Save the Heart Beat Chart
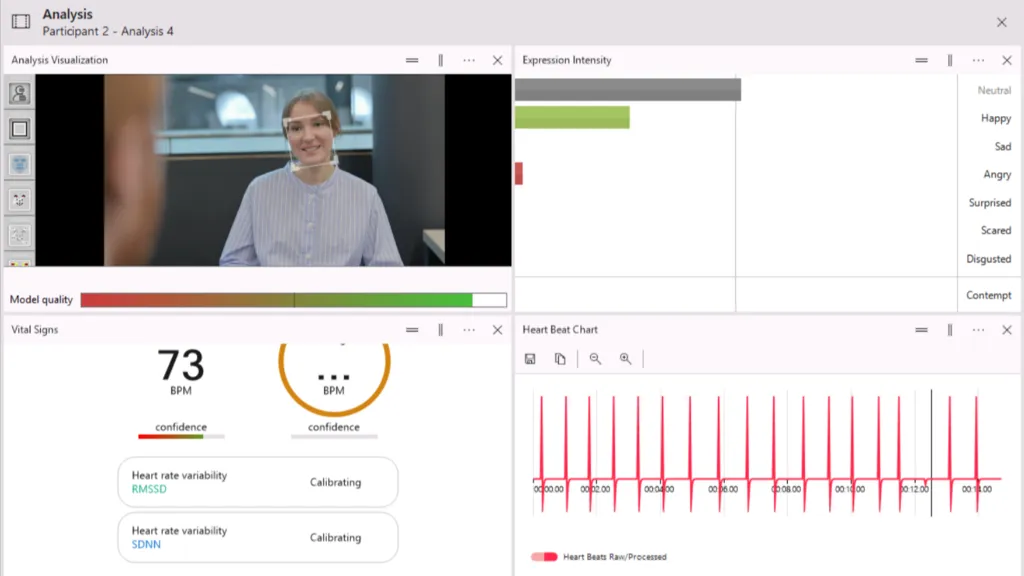 (530, 359)
